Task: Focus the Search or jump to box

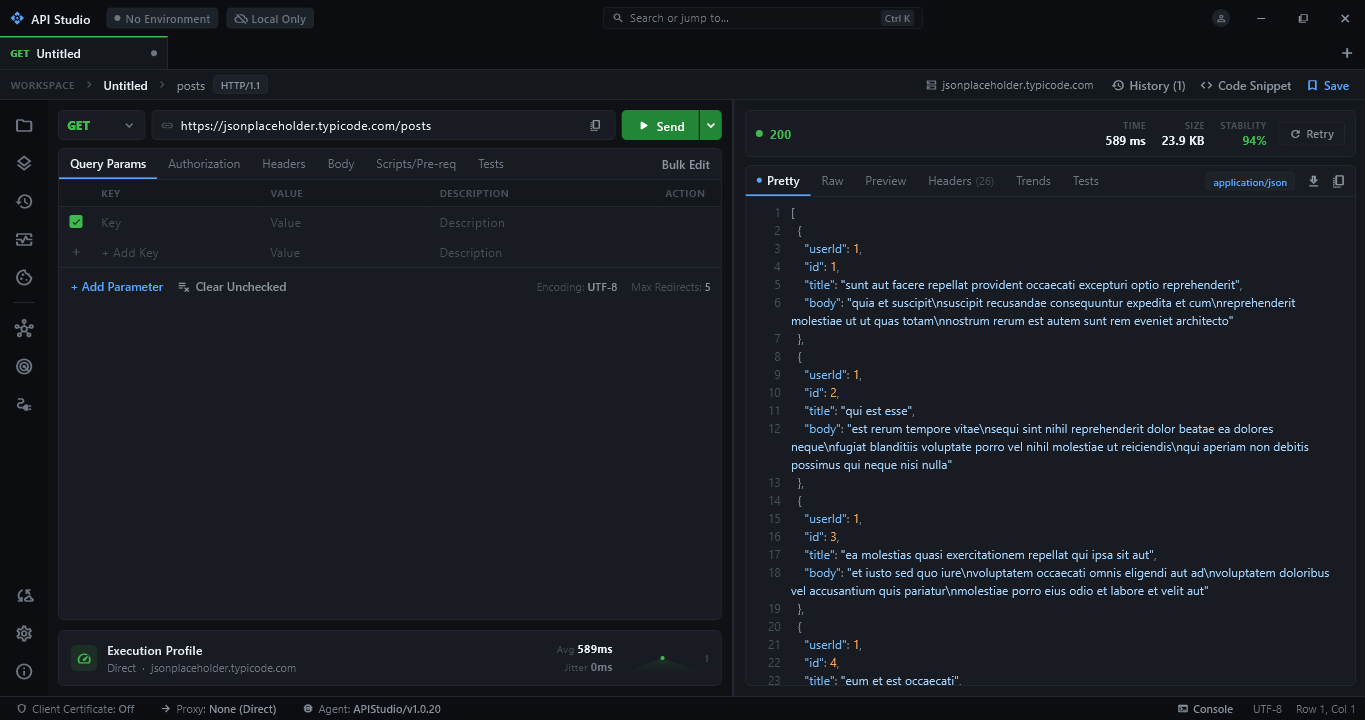Action: pyautogui.click(x=763, y=18)
